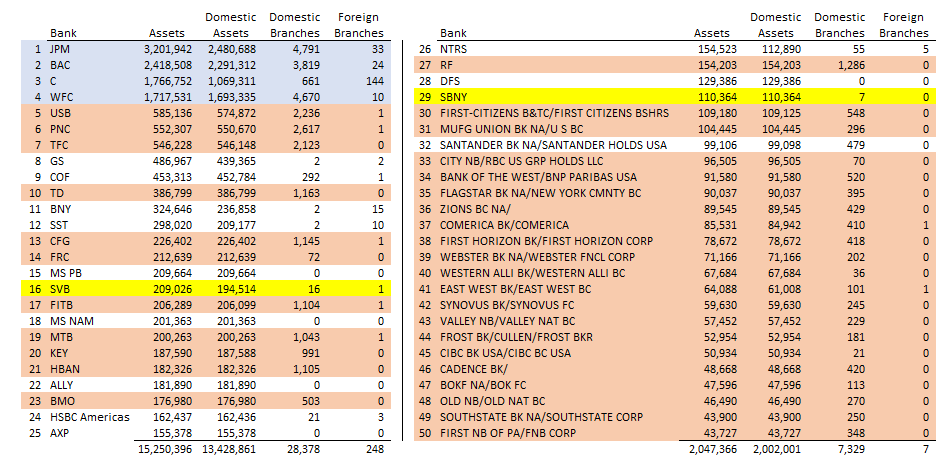Click TFC domestic assets 546,148
The width and height of the screenshot is (950, 465).
point(236,145)
